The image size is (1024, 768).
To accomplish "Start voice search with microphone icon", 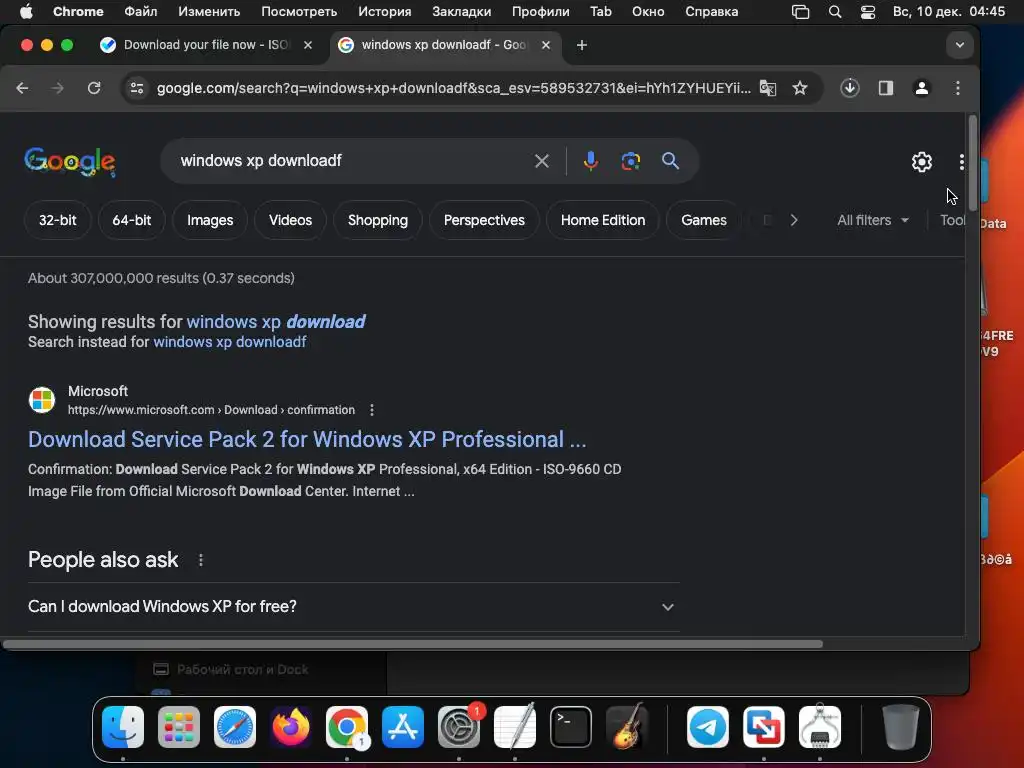I will click(590, 161).
